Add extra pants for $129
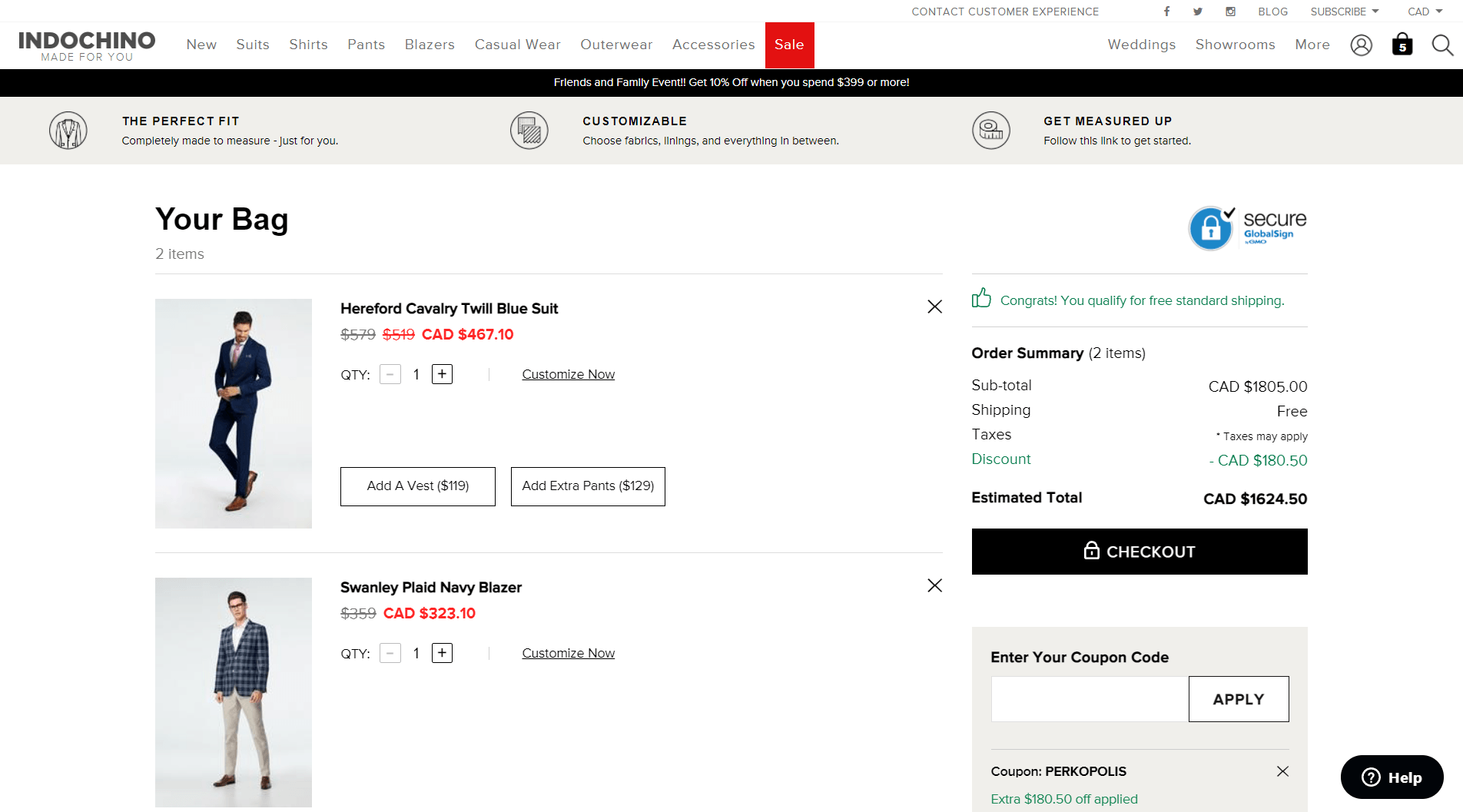1463x812 pixels. (588, 486)
